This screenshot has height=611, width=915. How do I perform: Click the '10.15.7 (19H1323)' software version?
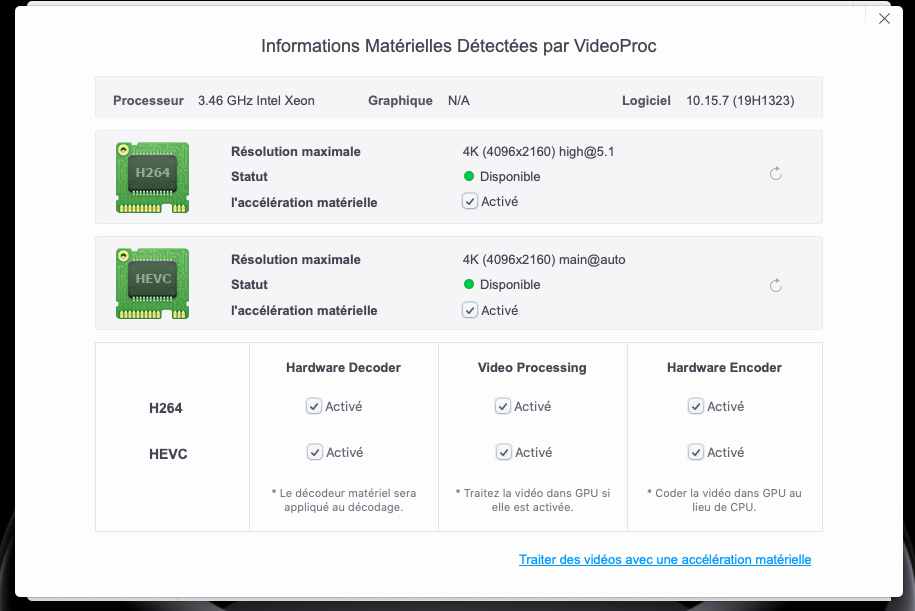740,100
